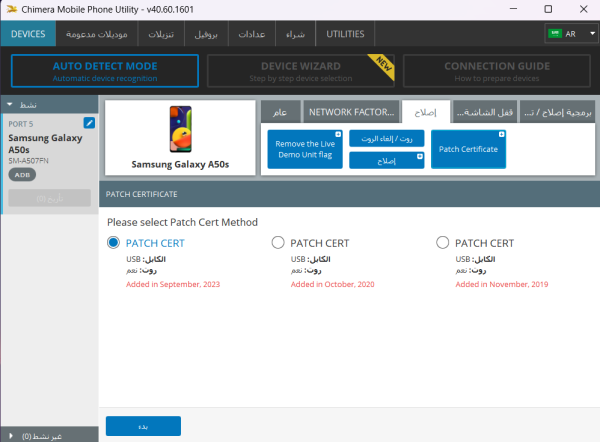Click the Chimera bird logo in title bar
The width and height of the screenshot is (600, 442).
click(x=11, y=9)
